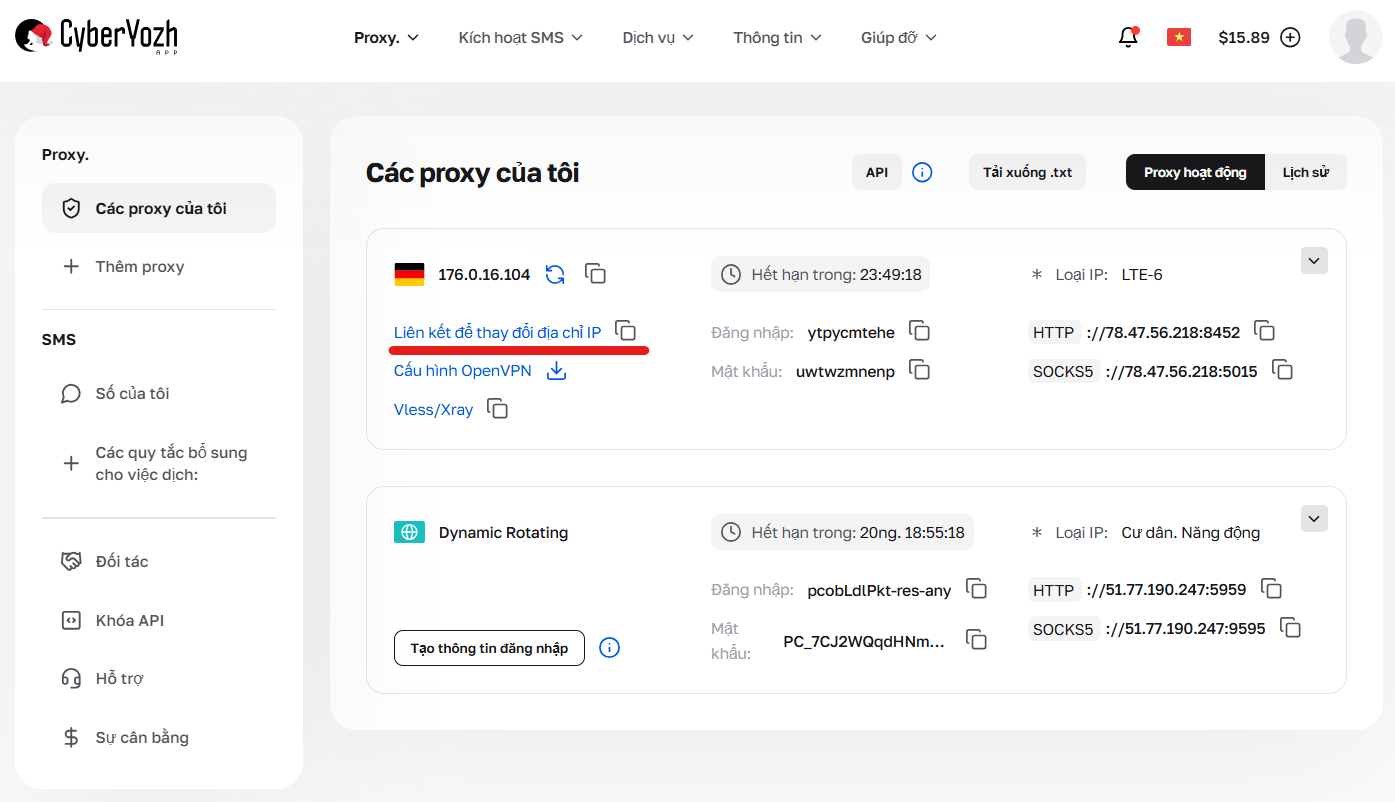
Task: Expand the Dynamic Rotating proxy details
Action: coord(1314,518)
